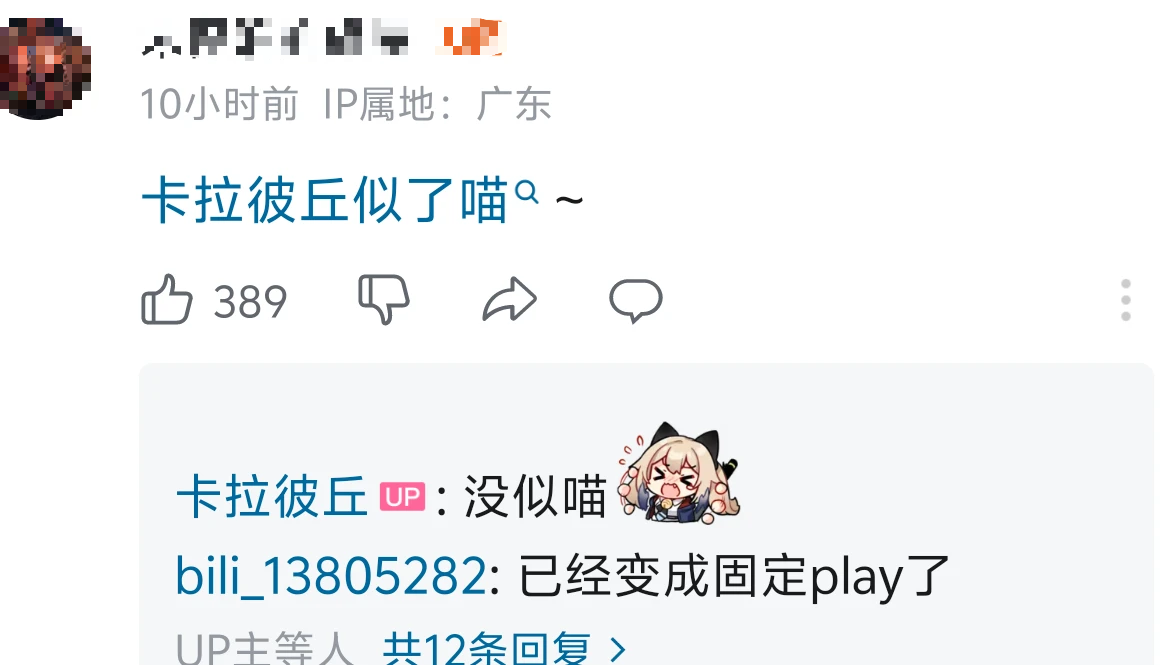Image resolution: width=1169 pixels, height=665 pixels.
Task: Like the comment with the thumbs-up icon
Action: pyautogui.click(x=166, y=300)
